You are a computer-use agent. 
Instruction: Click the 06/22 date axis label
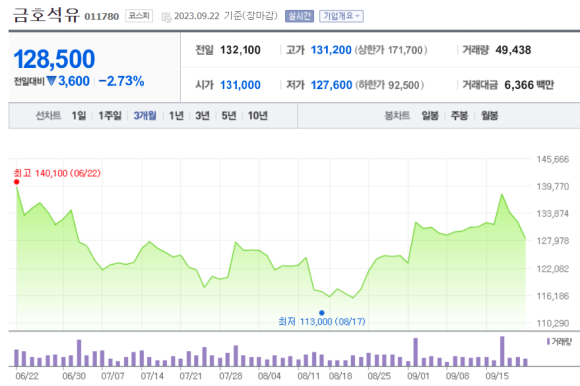tap(27, 376)
